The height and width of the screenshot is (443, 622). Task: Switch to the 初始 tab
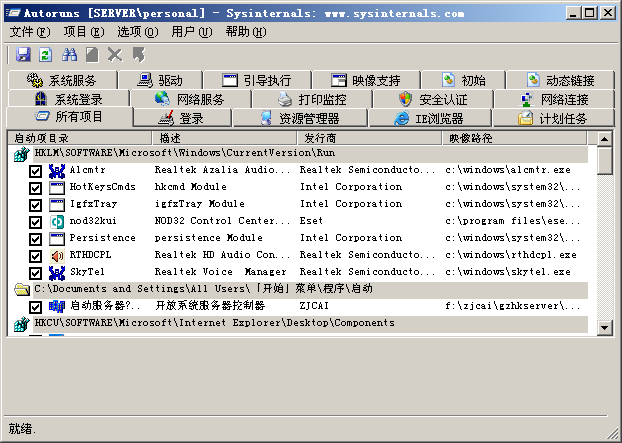coord(463,81)
